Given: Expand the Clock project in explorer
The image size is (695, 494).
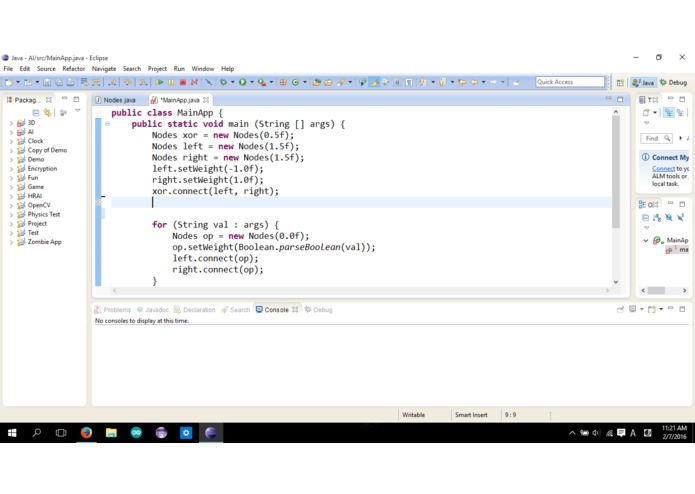Looking at the screenshot, I should pos(11,141).
